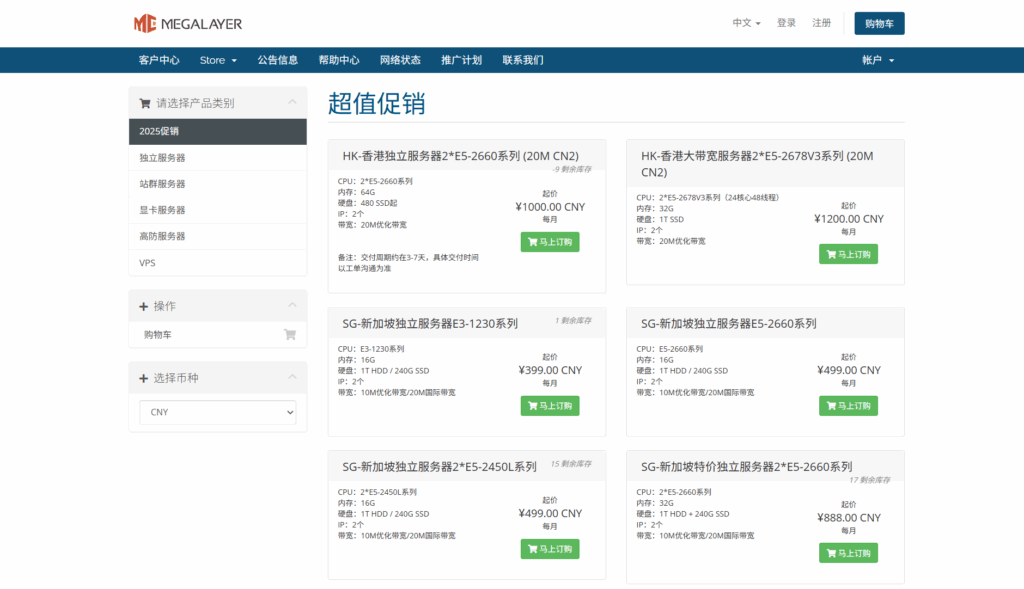Order SG E5-2660 ¥499 server with 马上订购
1024x589 pixels.
click(x=848, y=406)
